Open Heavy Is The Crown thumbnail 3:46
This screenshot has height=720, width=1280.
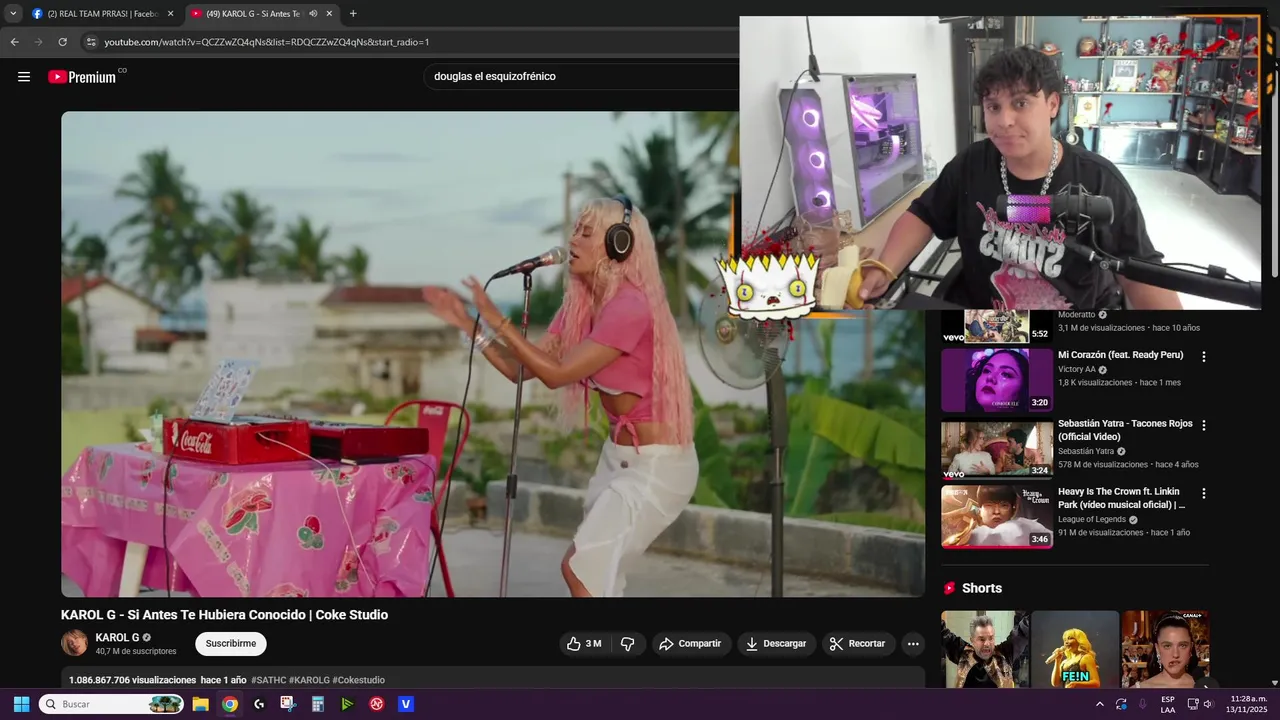click(x=997, y=517)
